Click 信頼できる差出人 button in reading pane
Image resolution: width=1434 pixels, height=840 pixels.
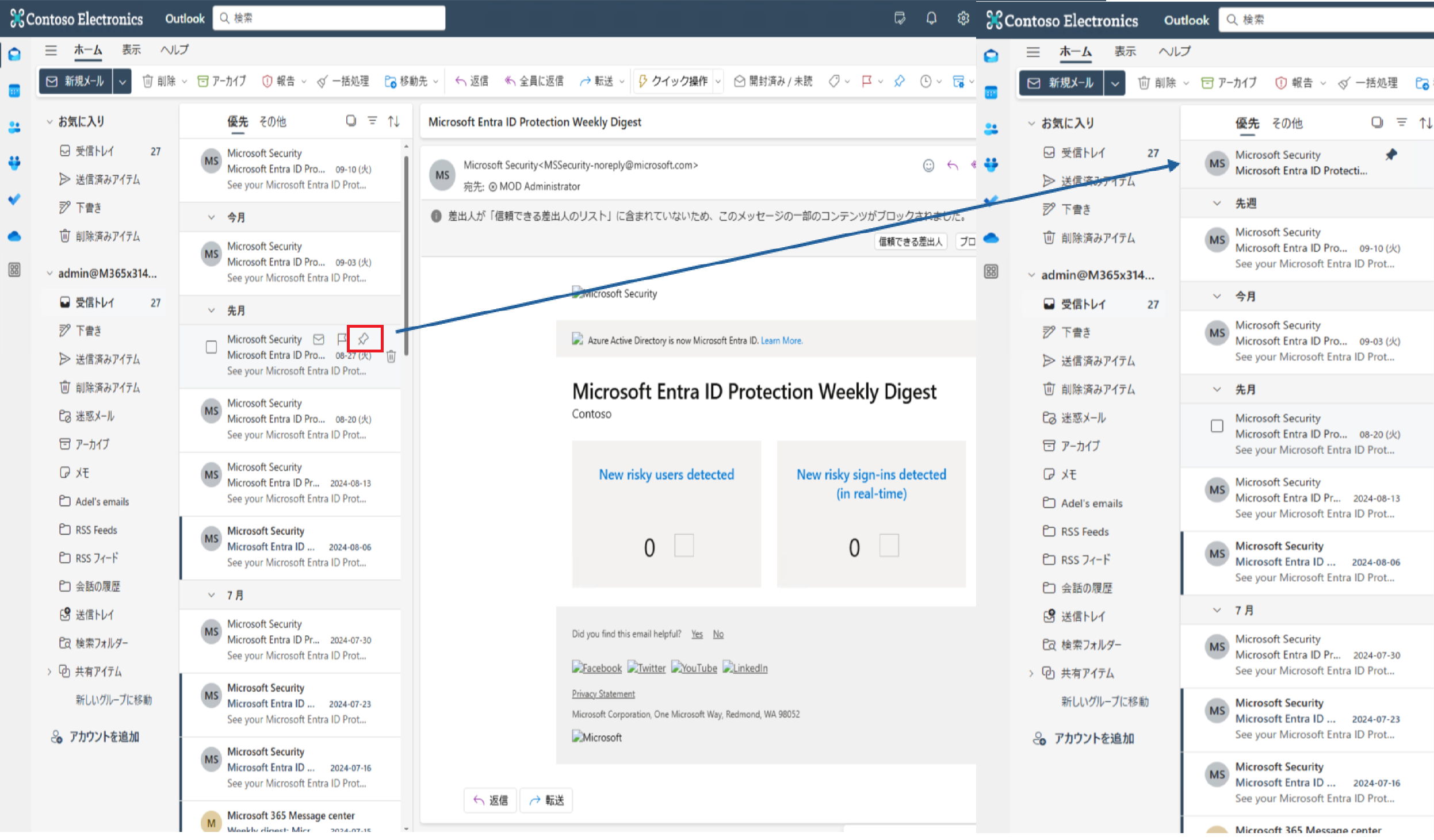coord(911,241)
